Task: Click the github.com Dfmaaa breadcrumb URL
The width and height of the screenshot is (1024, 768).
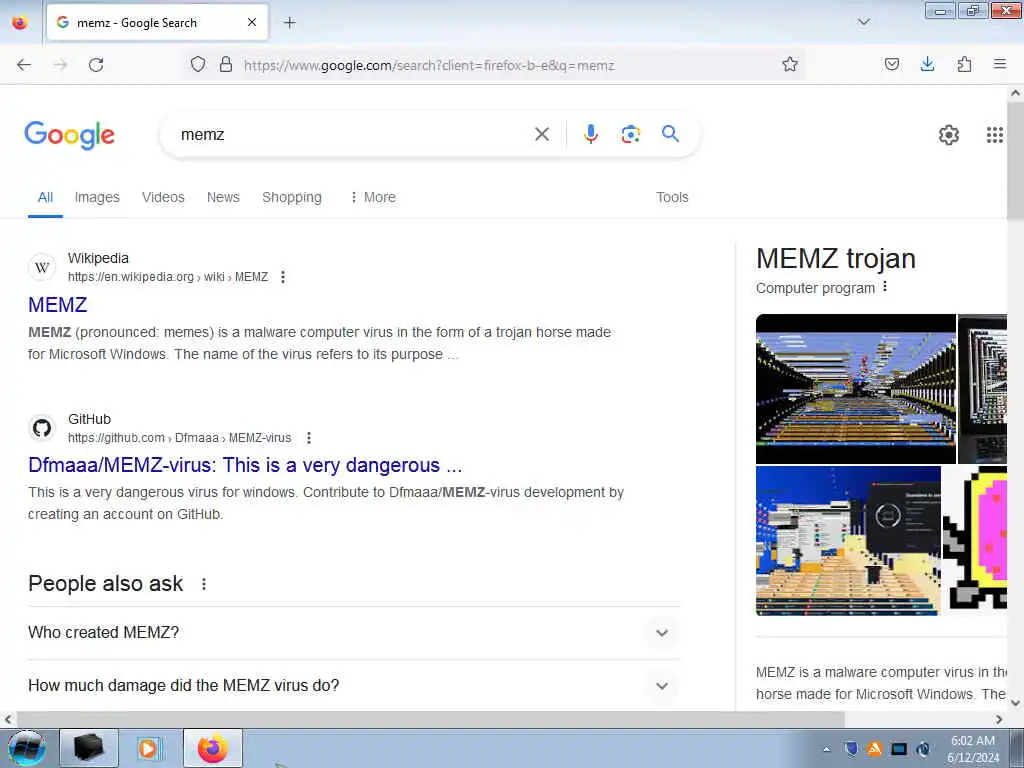Action: pyautogui.click(x=180, y=438)
